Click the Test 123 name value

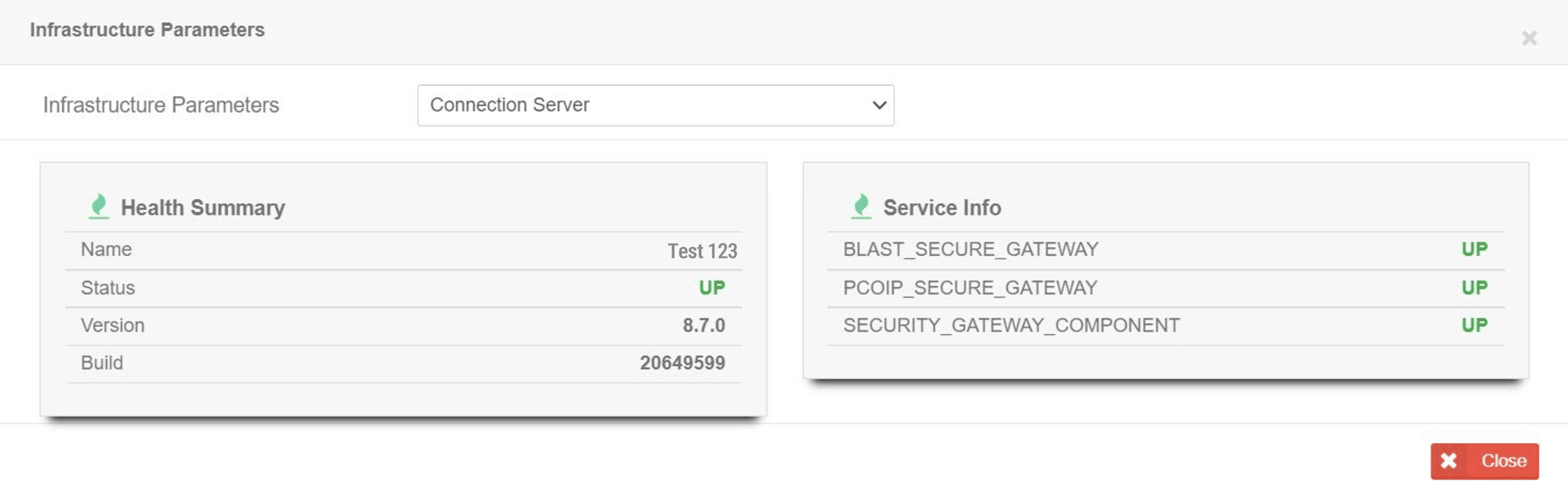coord(702,251)
